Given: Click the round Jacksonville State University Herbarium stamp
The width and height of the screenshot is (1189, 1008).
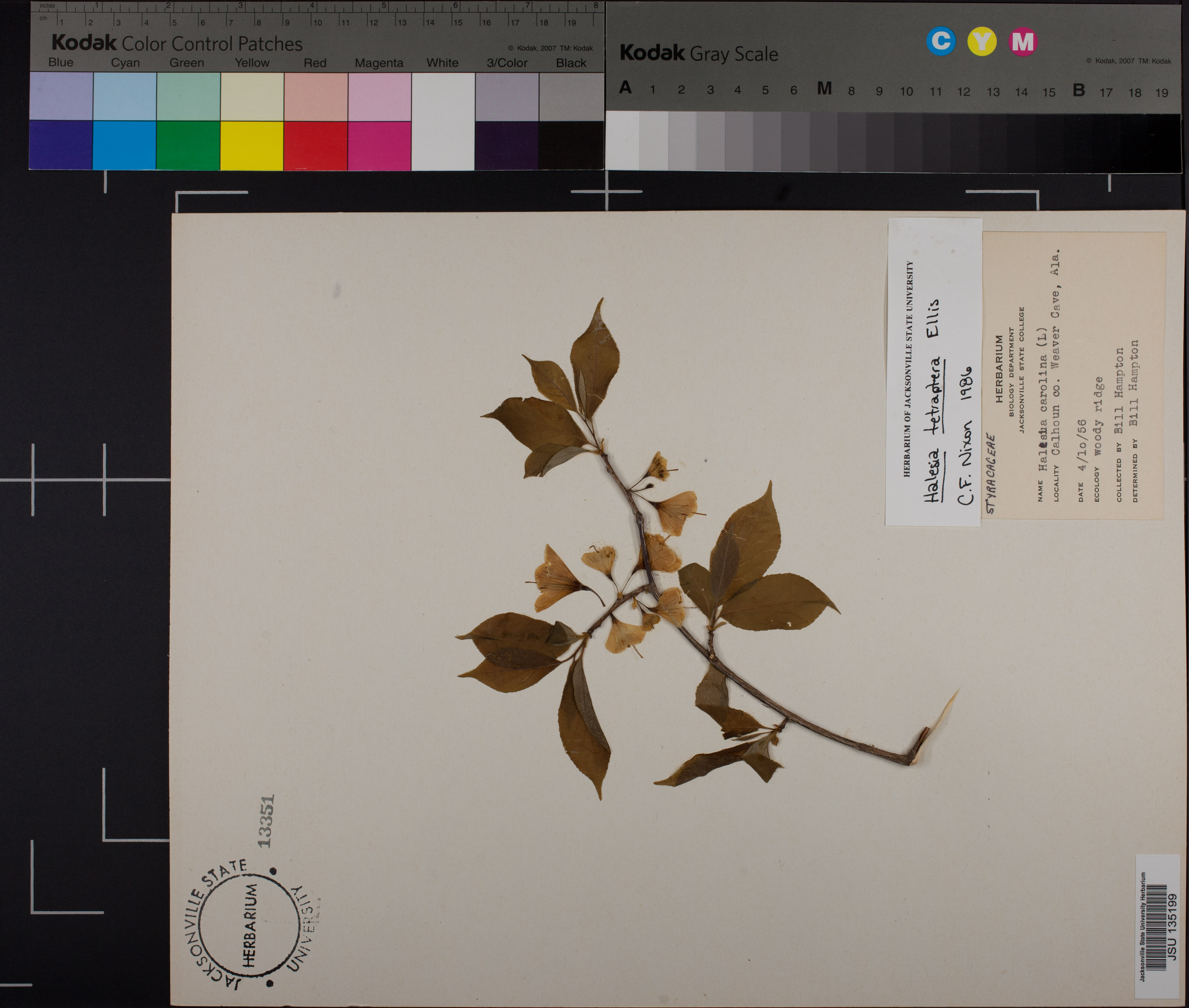Looking at the screenshot, I should (x=249, y=924).
